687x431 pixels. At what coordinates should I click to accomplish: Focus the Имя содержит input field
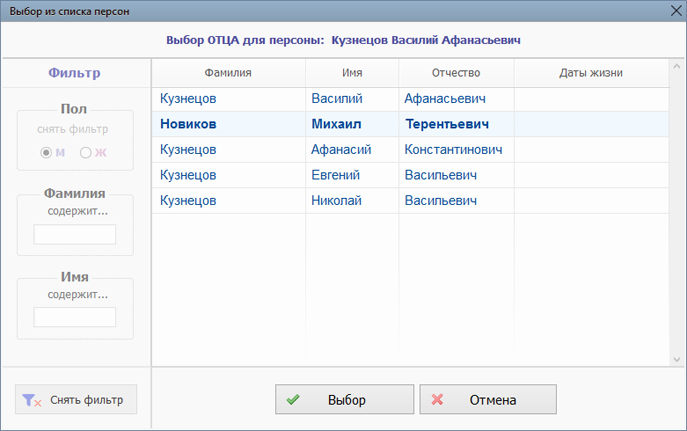74,317
